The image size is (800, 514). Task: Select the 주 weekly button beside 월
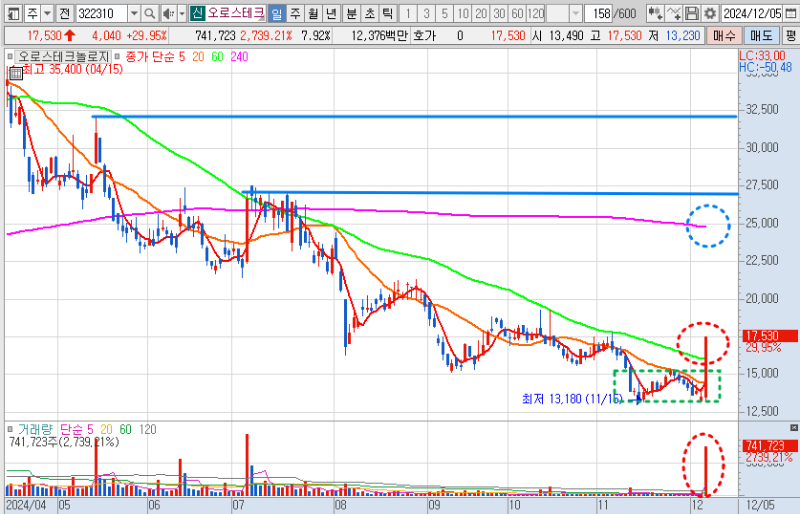(x=295, y=13)
